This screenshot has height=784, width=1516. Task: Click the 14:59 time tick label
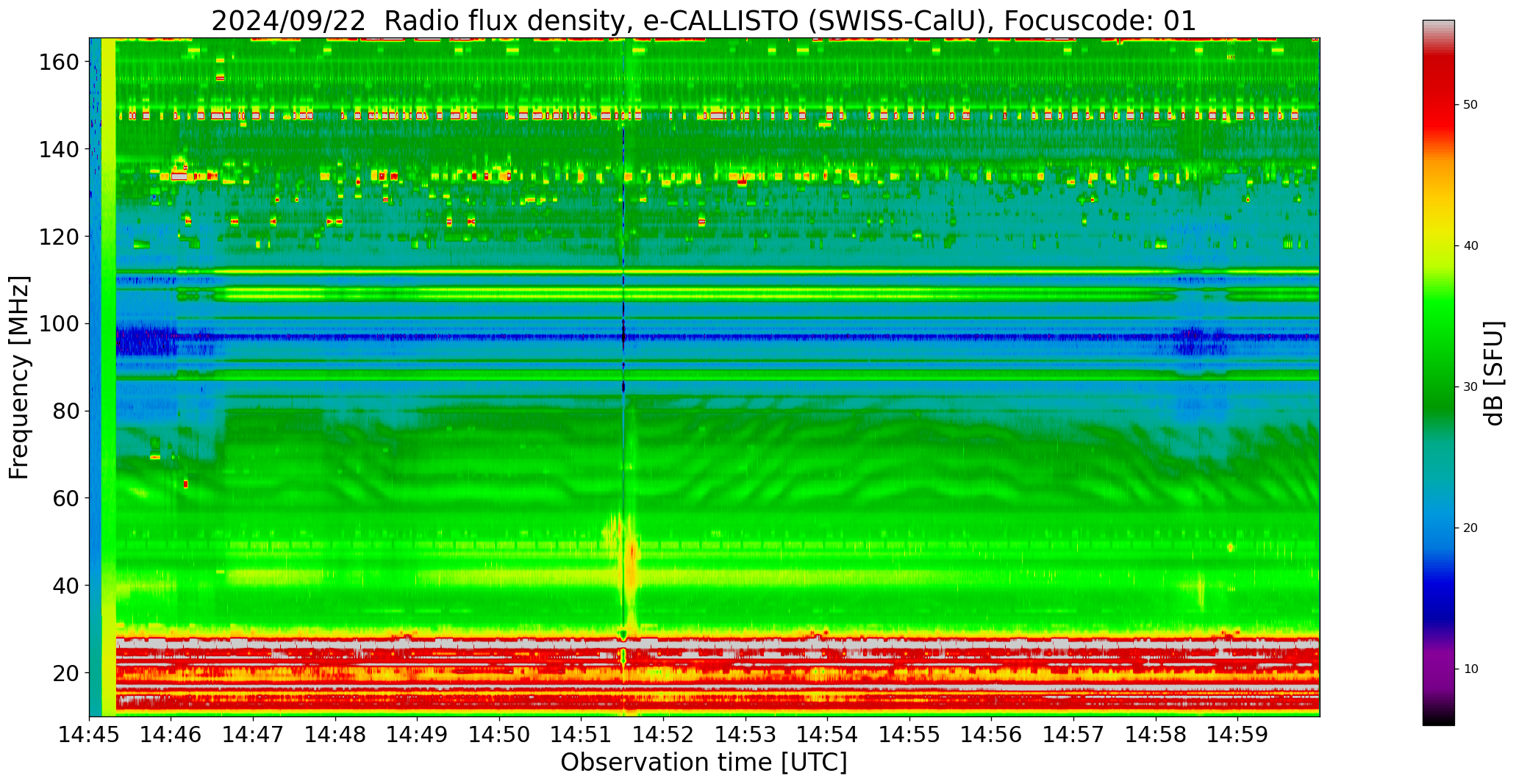pyautogui.click(x=1237, y=734)
